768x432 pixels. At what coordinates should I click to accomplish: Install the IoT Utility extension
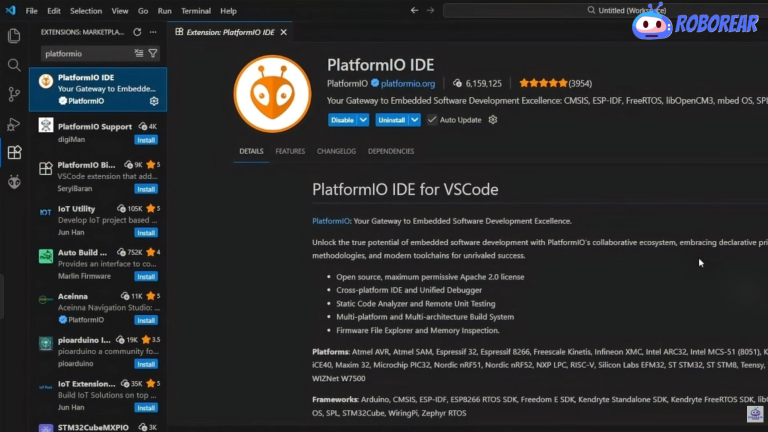pos(146,233)
